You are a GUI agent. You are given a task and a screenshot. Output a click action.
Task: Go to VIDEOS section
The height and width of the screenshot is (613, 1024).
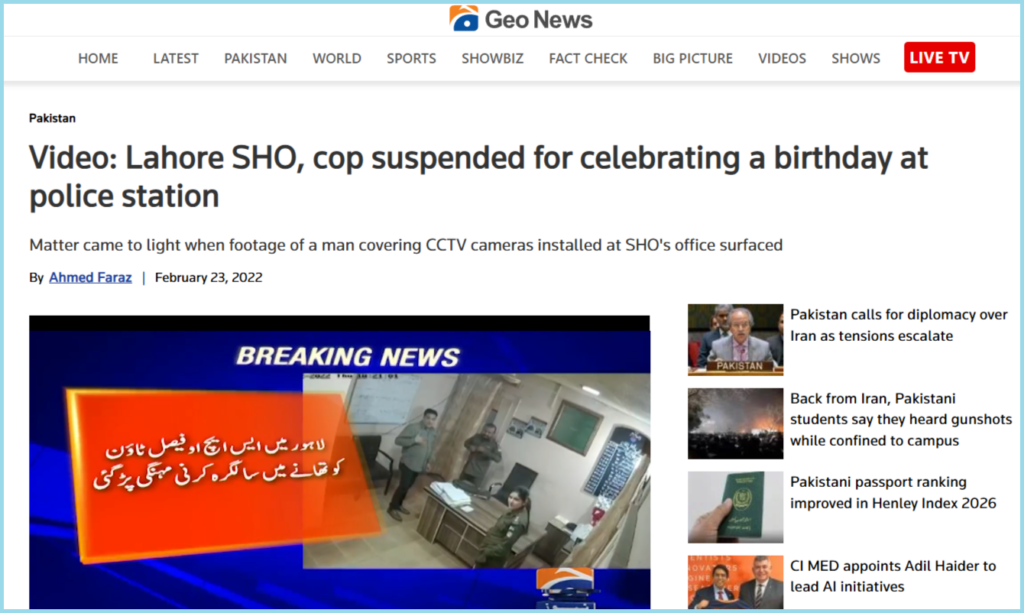782,58
